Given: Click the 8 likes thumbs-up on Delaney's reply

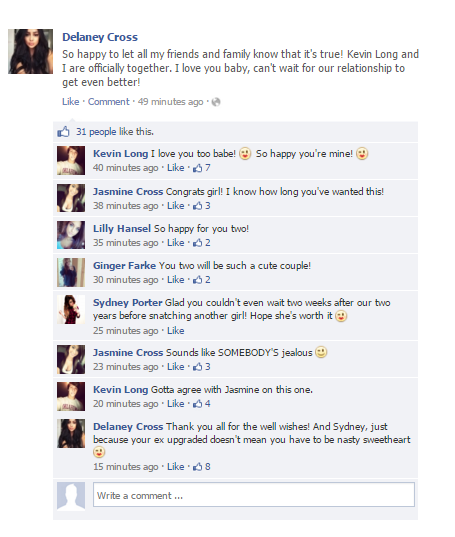Looking at the screenshot, I should [202, 467].
